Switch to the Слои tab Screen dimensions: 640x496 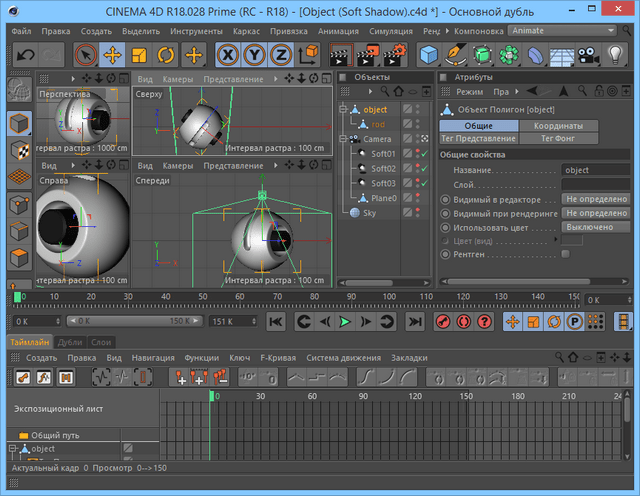tap(100, 341)
